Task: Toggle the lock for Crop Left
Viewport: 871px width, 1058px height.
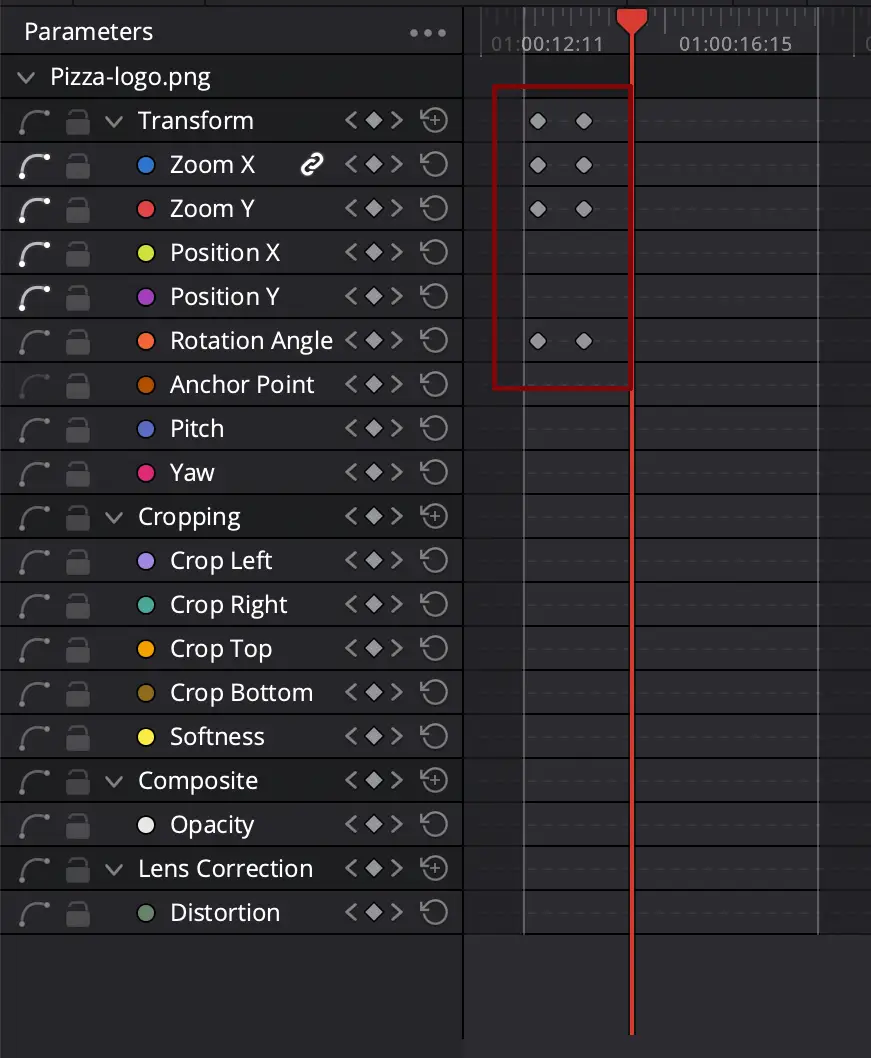Action: pyautogui.click(x=78, y=561)
